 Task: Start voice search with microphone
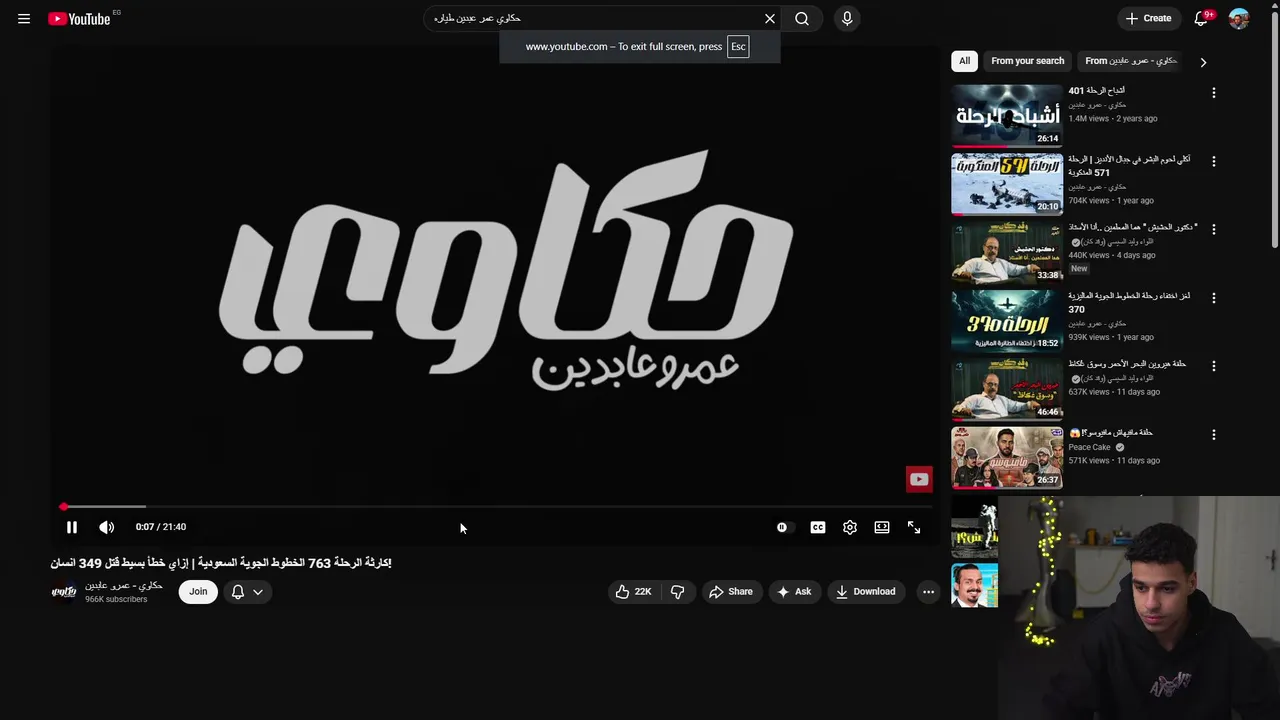(x=847, y=18)
